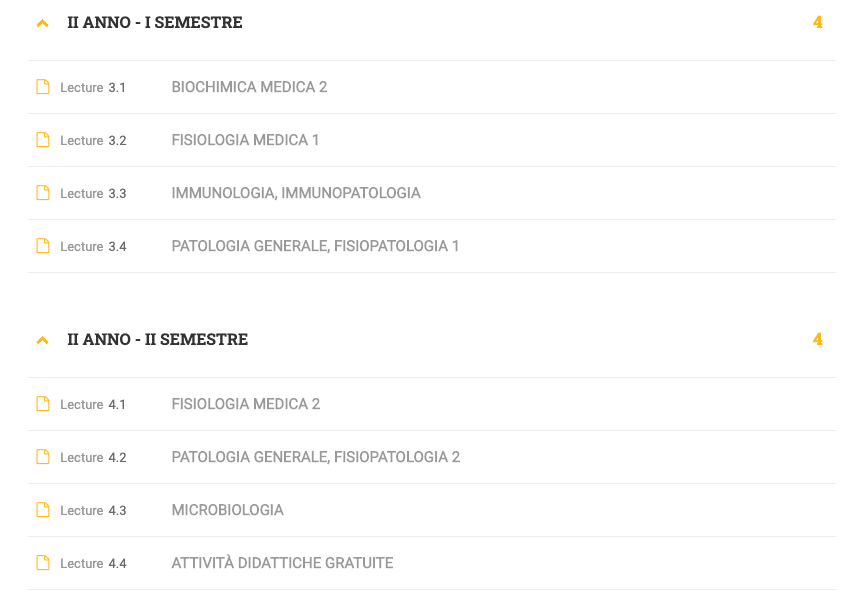The height and width of the screenshot is (599, 863).
Task: Click the II ANNO - II SEMESTRE heading
Action: (157, 339)
